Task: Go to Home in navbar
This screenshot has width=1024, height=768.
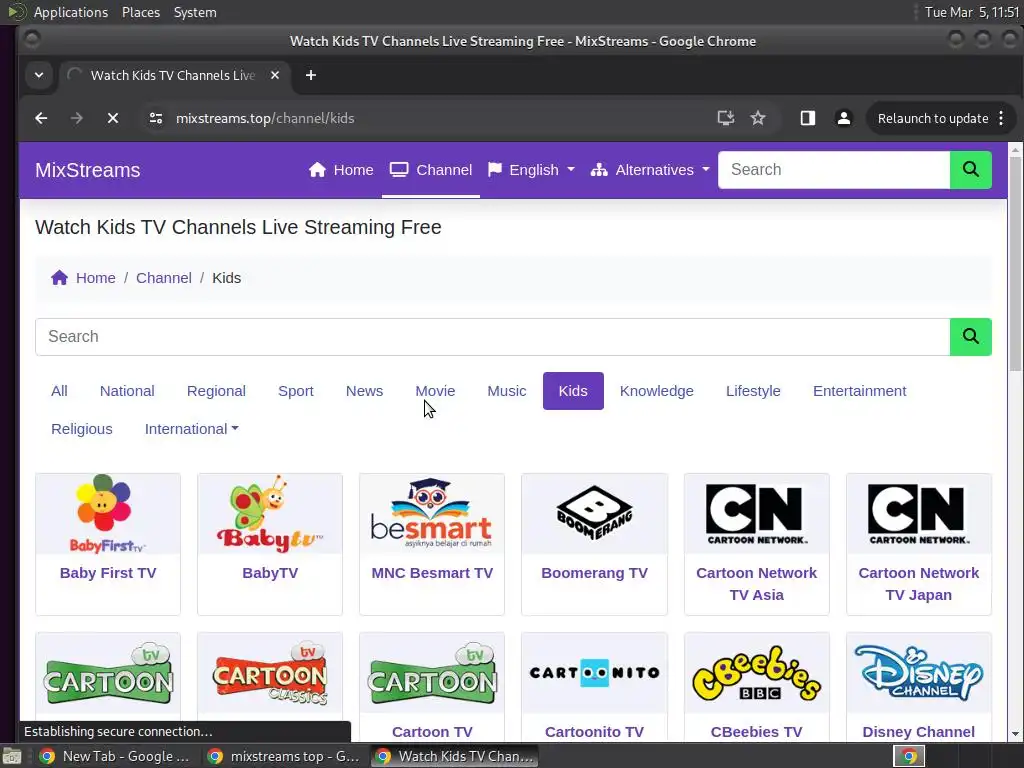Action: click(x=341, y=170)
